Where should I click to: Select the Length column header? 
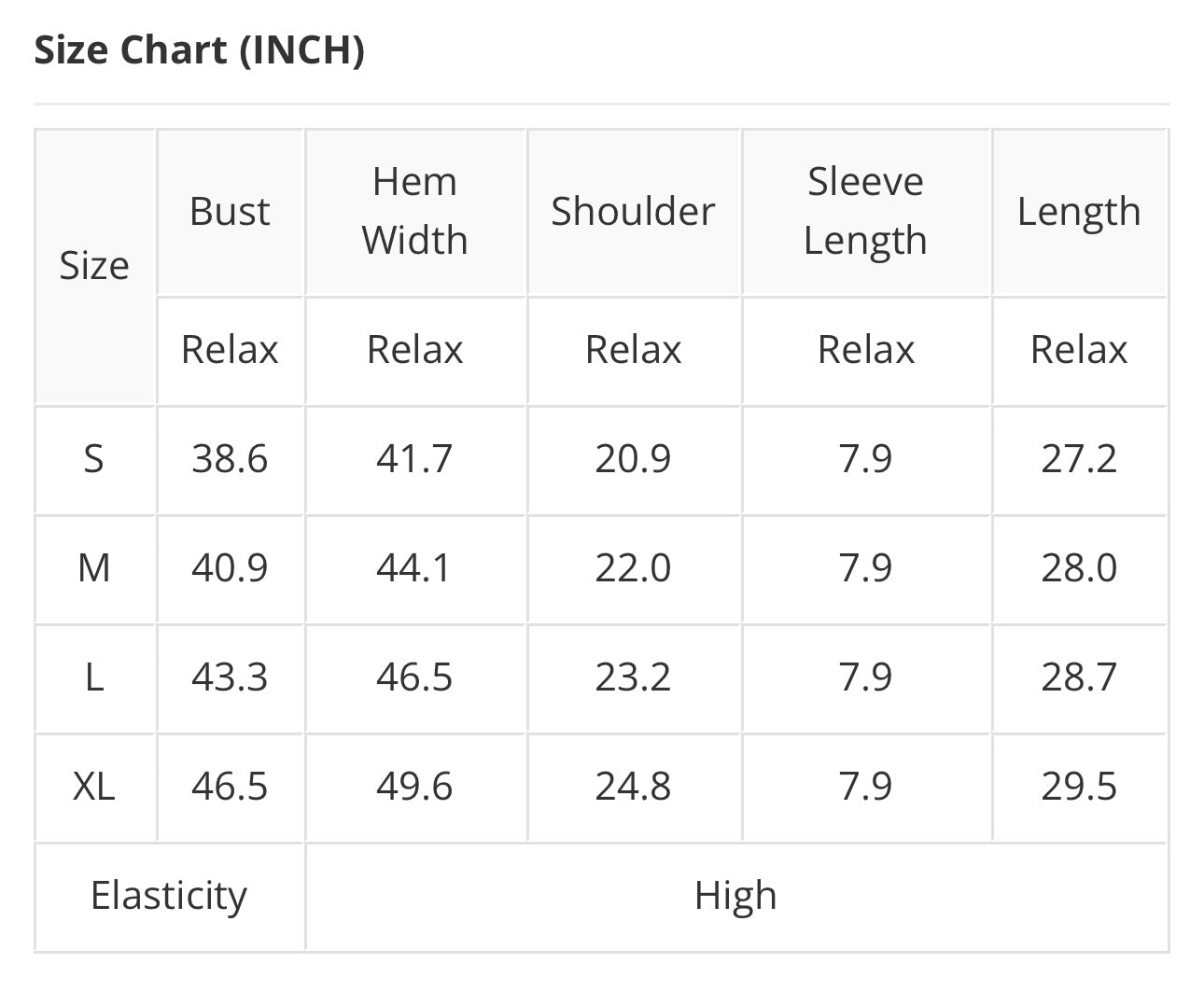(1079, 212)
